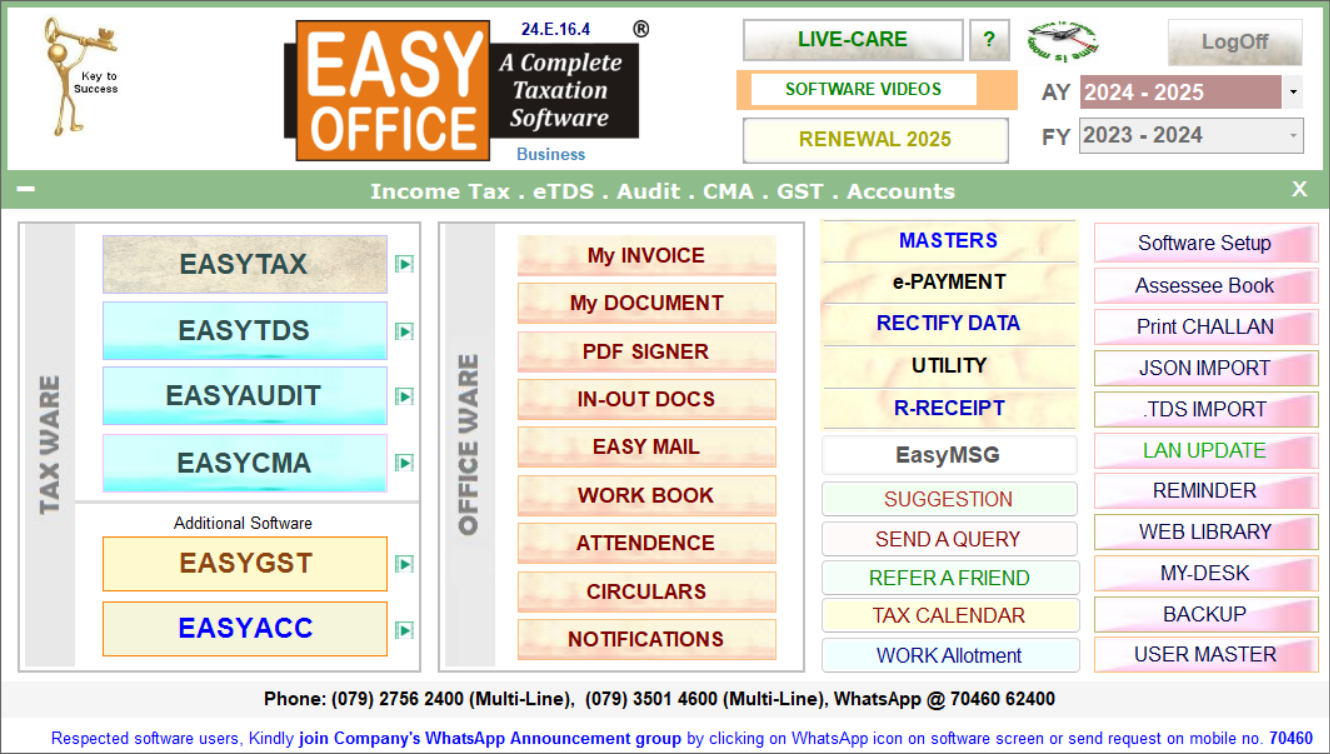The width and height of the screenshot is (1330, 754).
Task: Open EASY MAIL
Action: (646, 447)
